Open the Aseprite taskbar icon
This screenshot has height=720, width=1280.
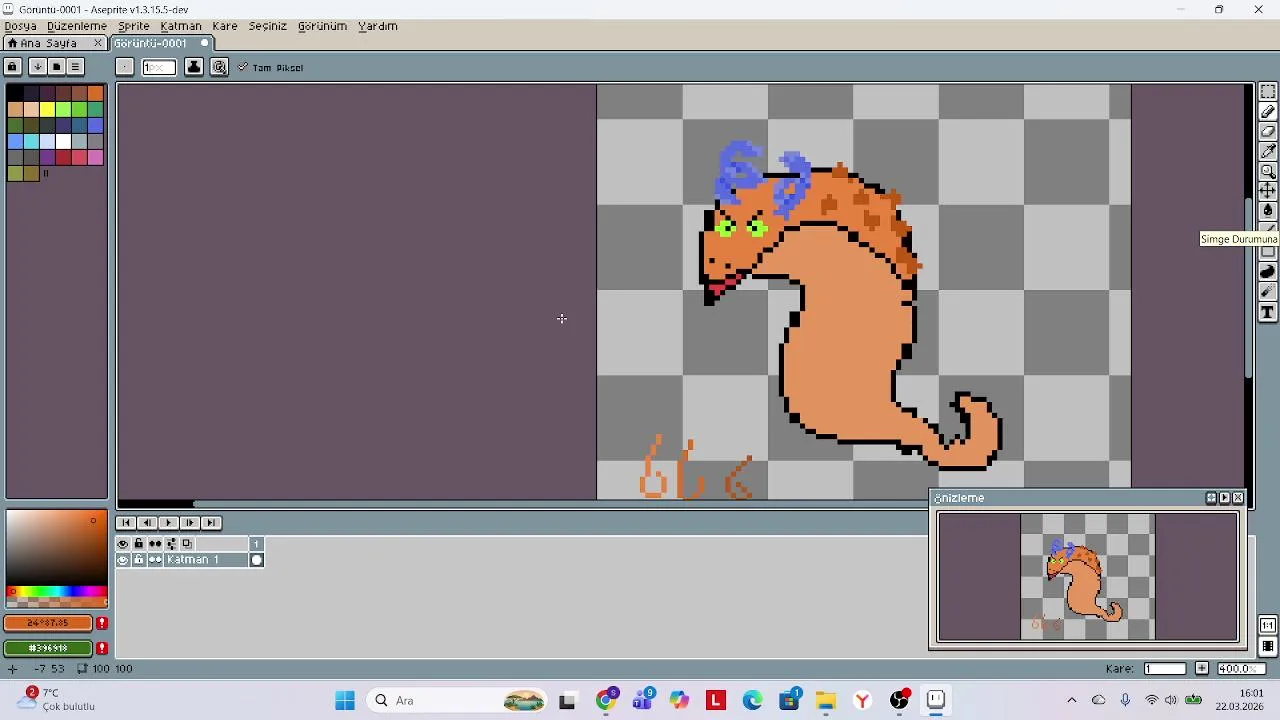pos(936,700)
